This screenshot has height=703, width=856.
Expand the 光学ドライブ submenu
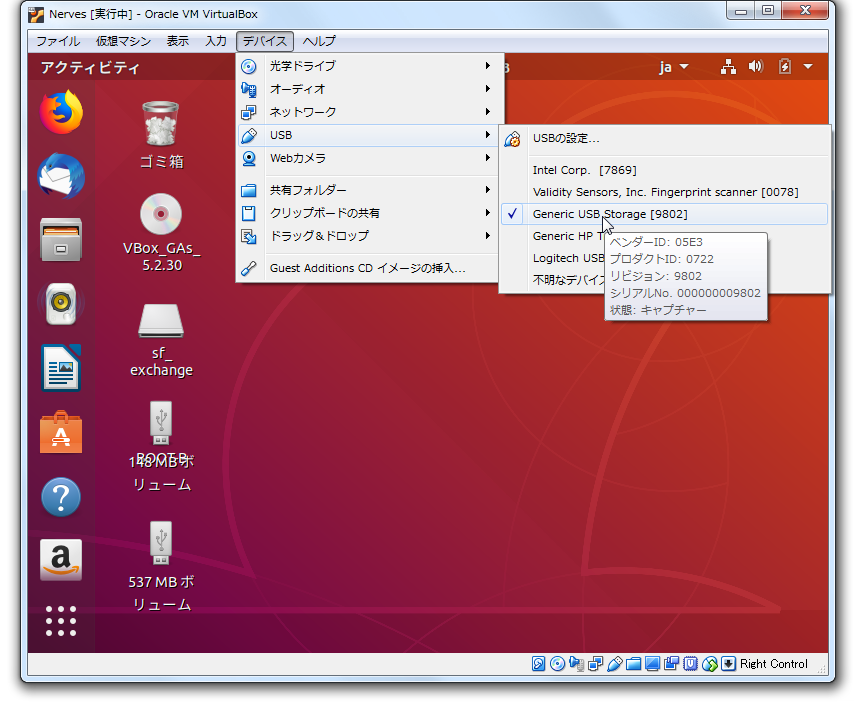coord(367,66)
